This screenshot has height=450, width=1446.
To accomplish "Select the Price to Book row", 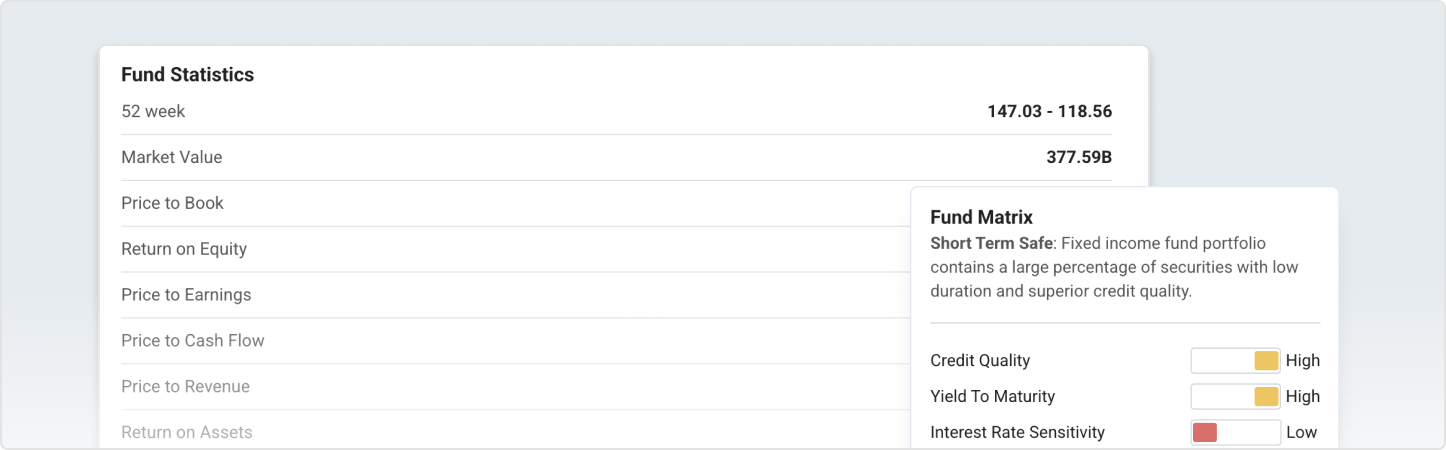I will (172, 204).
